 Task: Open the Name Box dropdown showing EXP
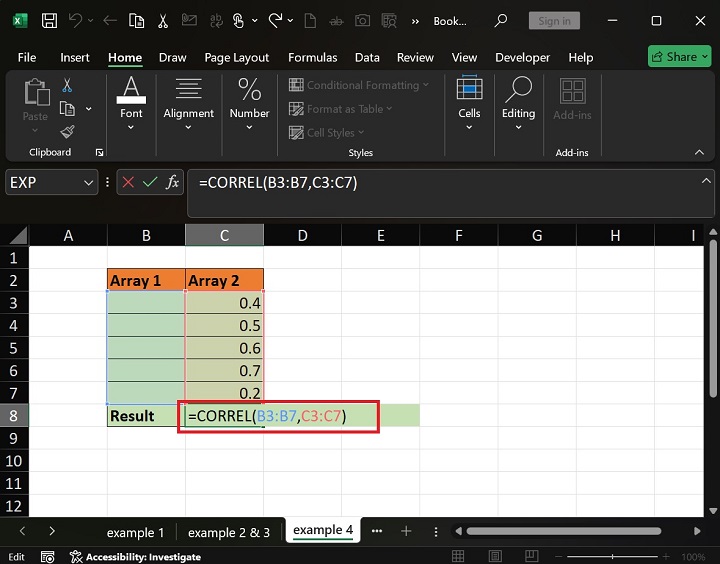tap(88, 182)
